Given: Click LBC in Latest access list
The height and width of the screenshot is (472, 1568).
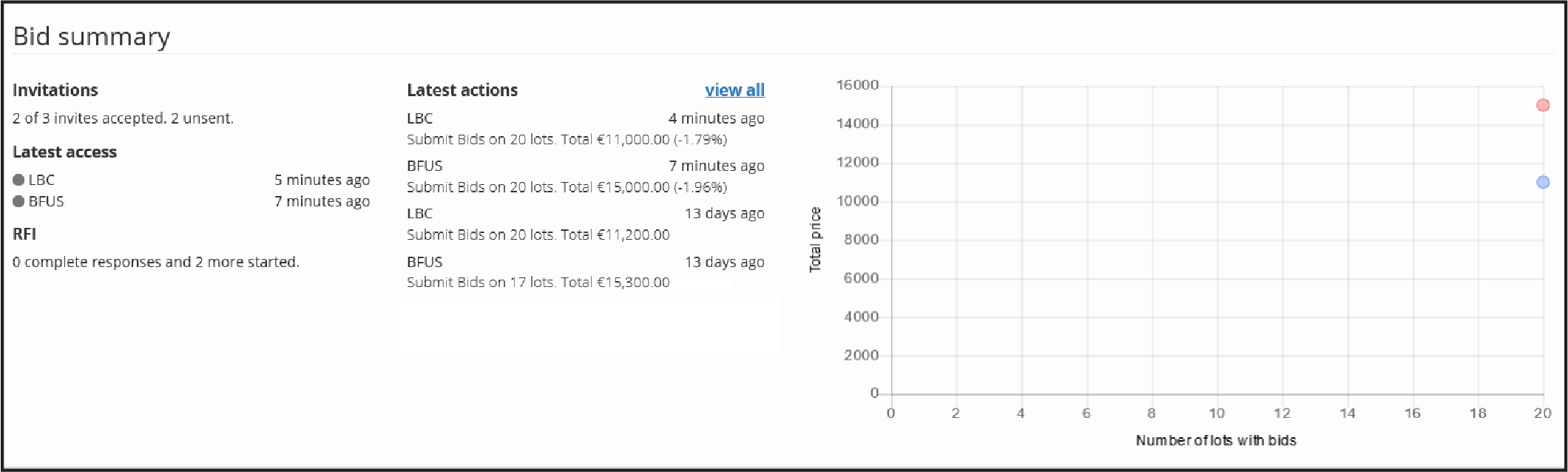Looking at the screenshot, I should click(41, 180).
